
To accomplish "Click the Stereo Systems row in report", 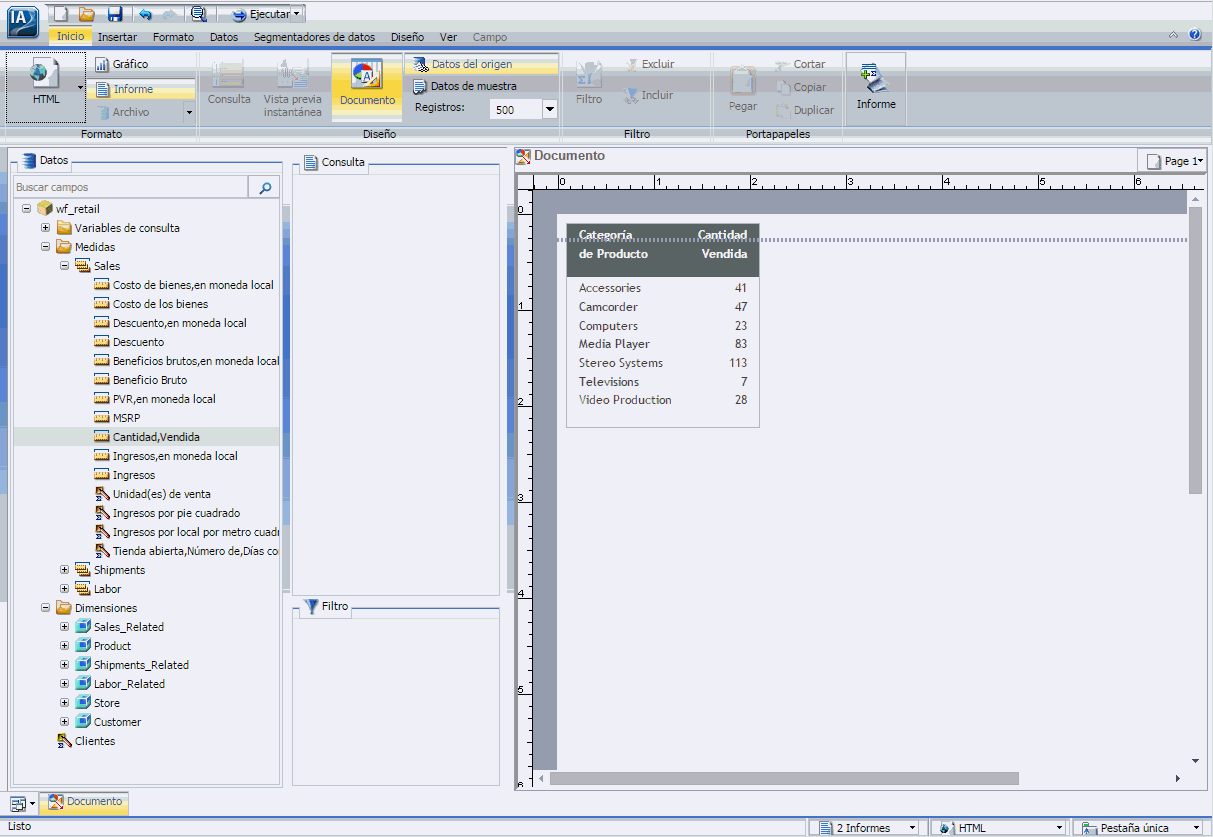I will (662, 363).
